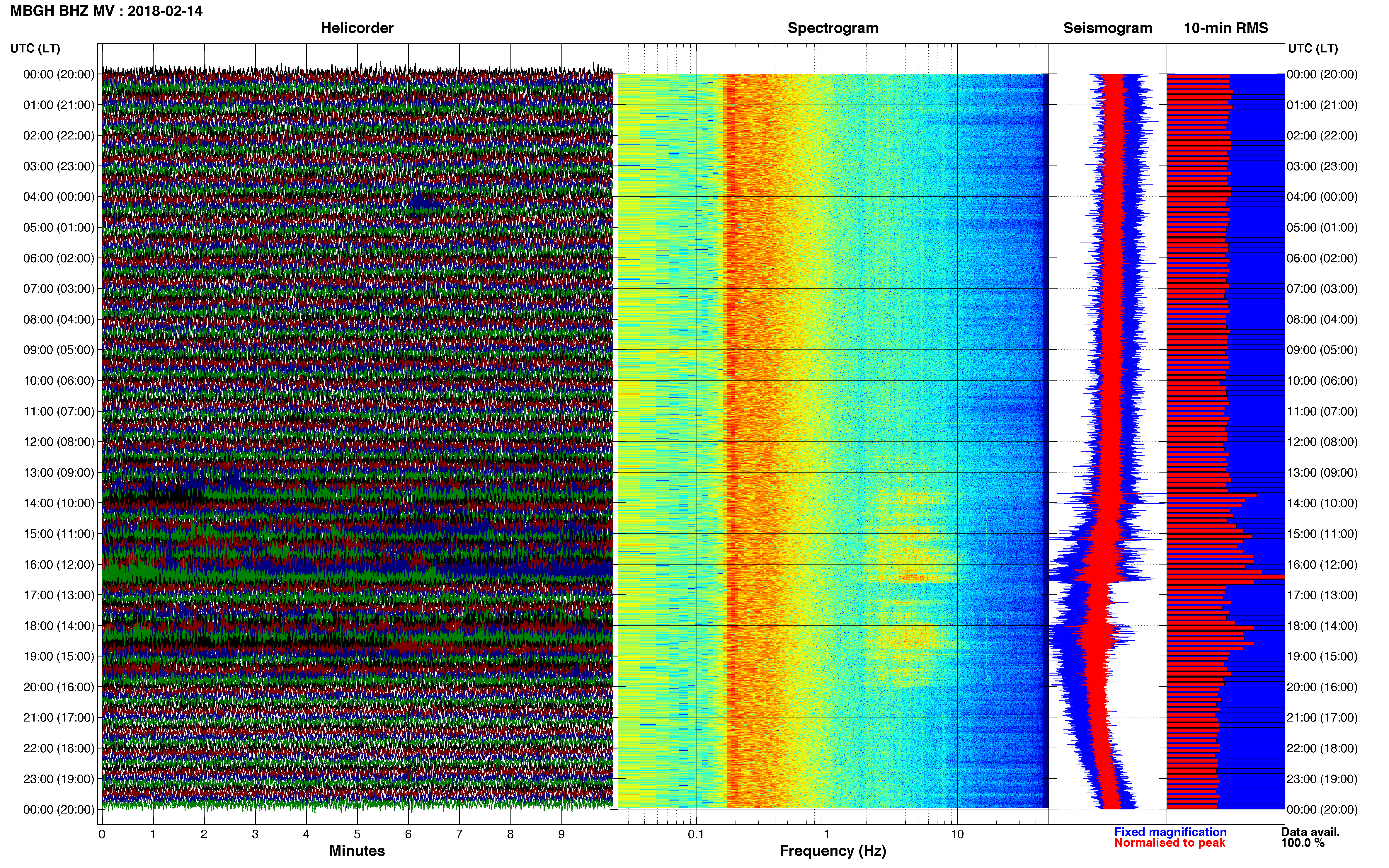Click the RMS-side 19:00 (15:00) time label
This screenshot has width=1389, height=868.
[x=1322, y=656]
